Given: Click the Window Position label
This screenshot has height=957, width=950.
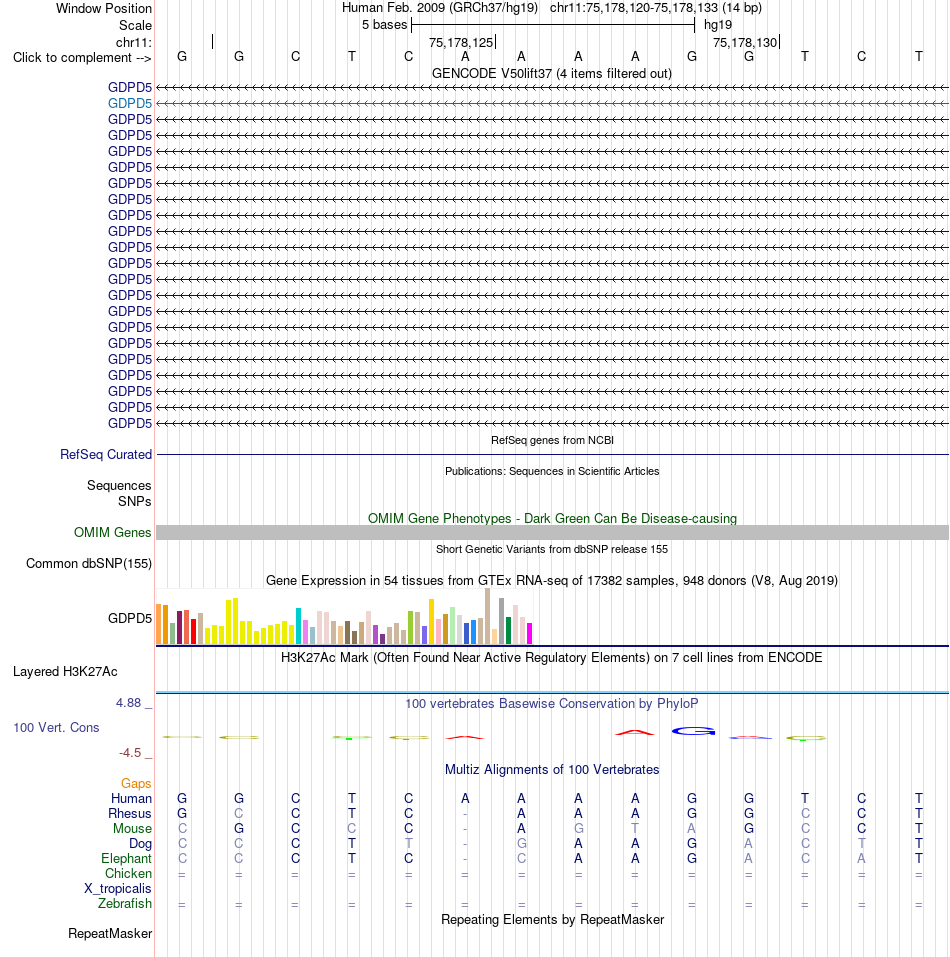Looking at the screenshot, I should point(104,9).
